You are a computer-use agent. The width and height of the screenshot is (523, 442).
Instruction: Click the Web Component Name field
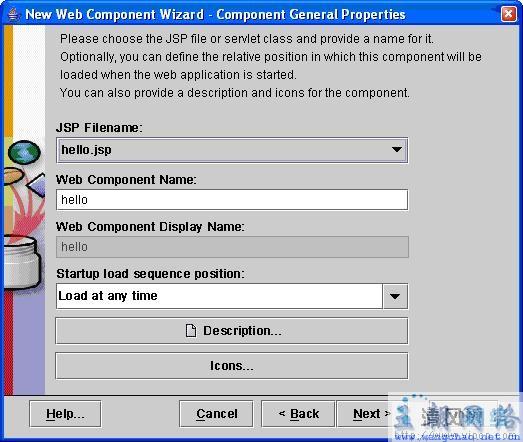(232, 199)
